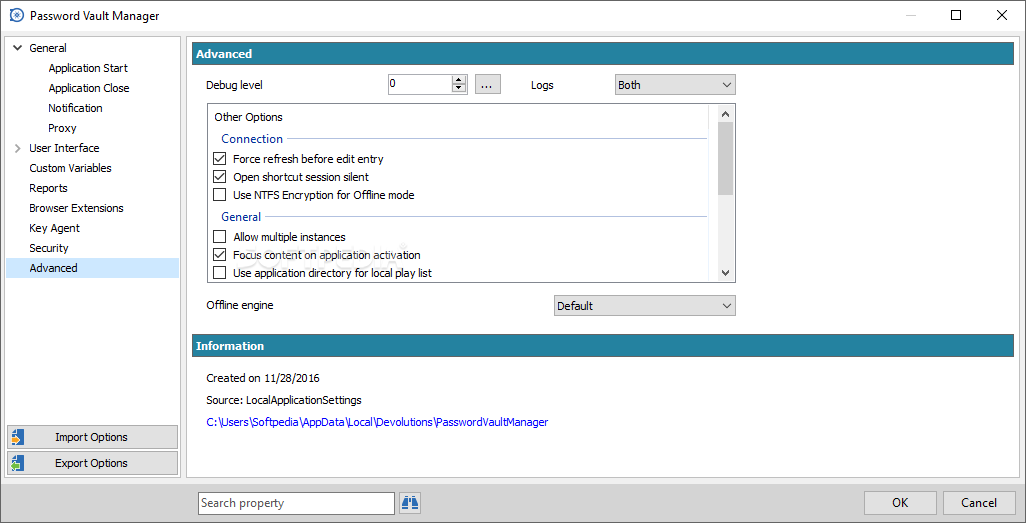Enable Use application directory for local play list
This screenshot has height=523, width=1026.
(220, 273)
